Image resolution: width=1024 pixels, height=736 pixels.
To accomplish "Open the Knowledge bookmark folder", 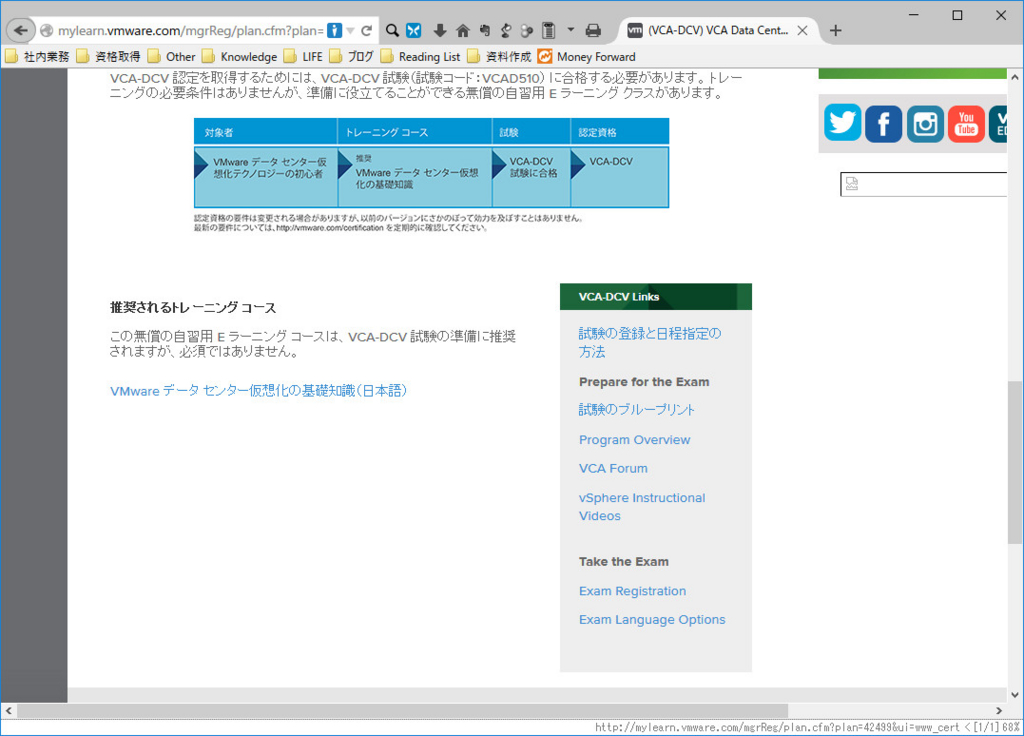I will (x=240, y=57).
